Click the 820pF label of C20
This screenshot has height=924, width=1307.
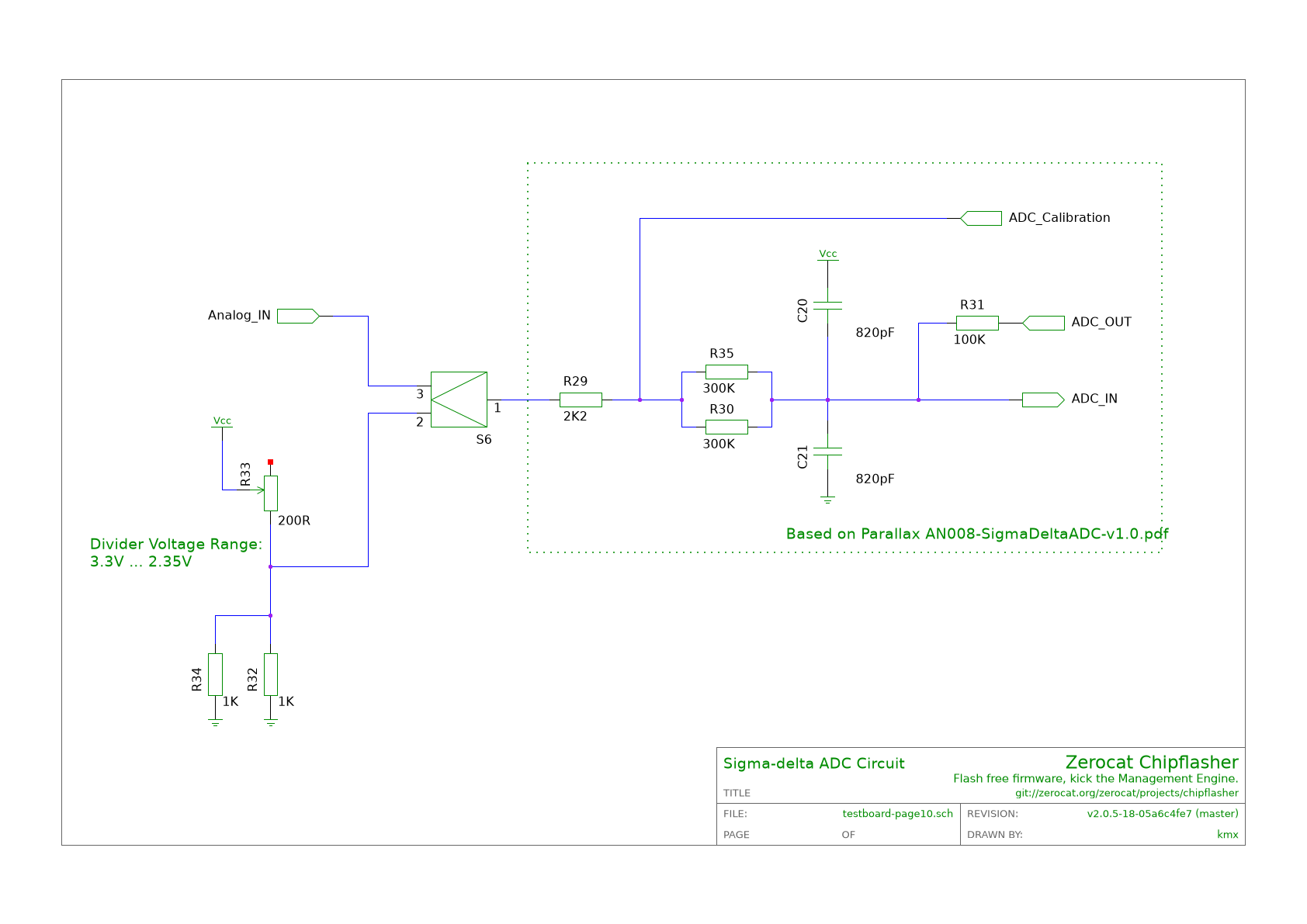click(875, 333)
